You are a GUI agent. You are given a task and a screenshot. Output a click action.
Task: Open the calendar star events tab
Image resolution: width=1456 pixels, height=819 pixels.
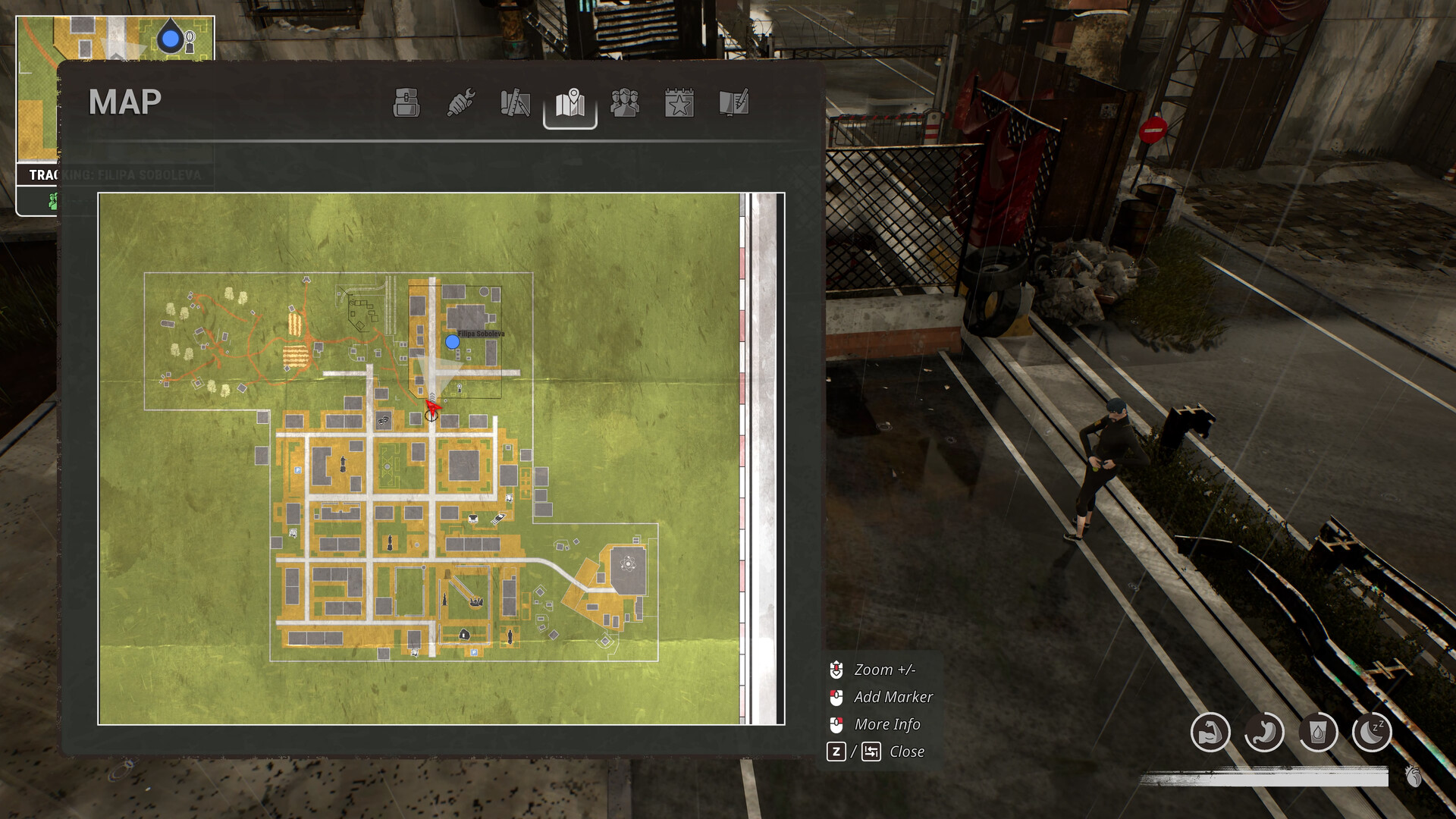pos(679,103)
